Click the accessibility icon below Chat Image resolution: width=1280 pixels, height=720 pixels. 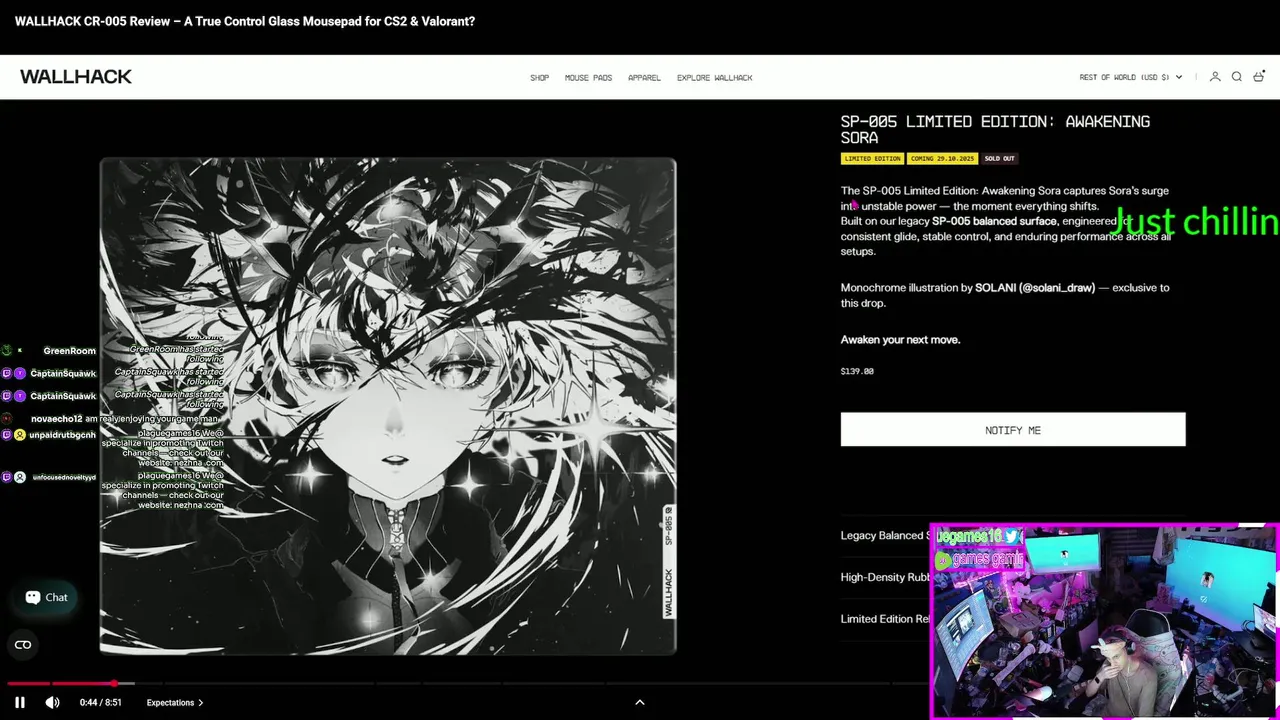point(23,645)
